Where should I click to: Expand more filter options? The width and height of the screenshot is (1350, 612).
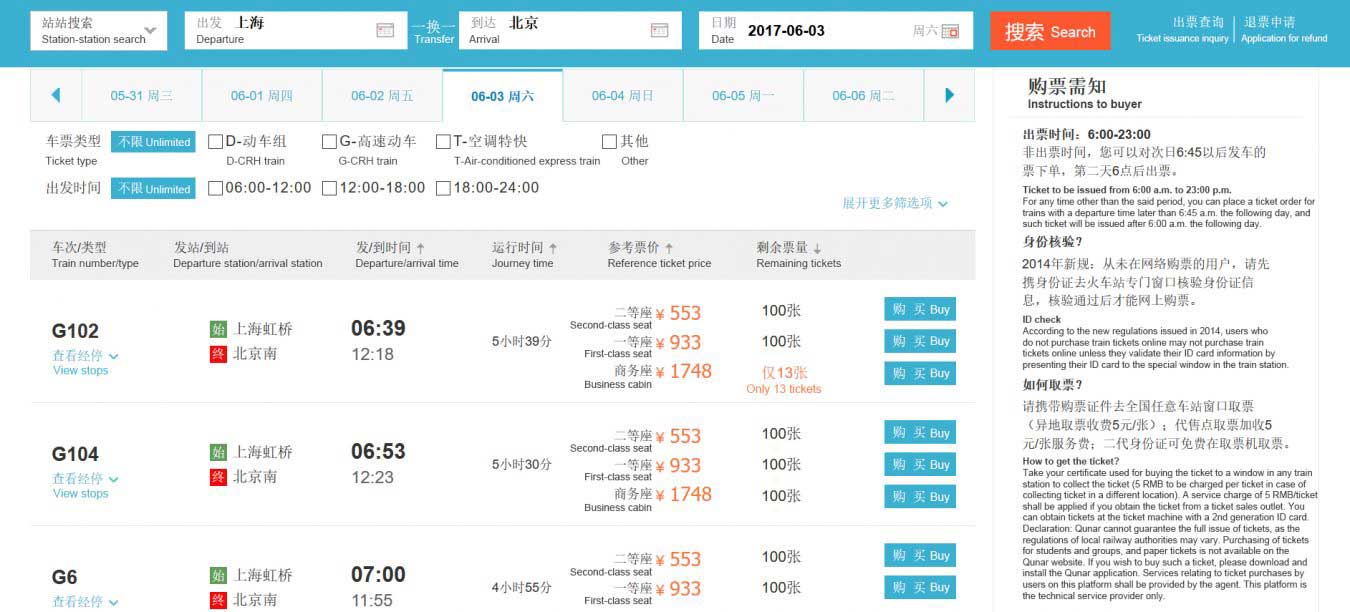pos(894,203)
